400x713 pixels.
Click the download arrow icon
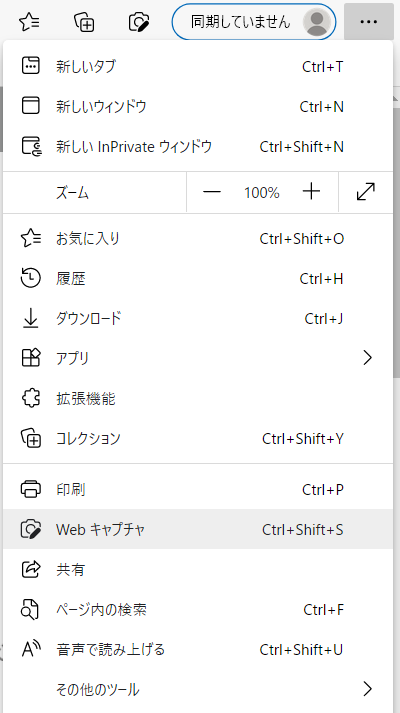pos(30,318)
